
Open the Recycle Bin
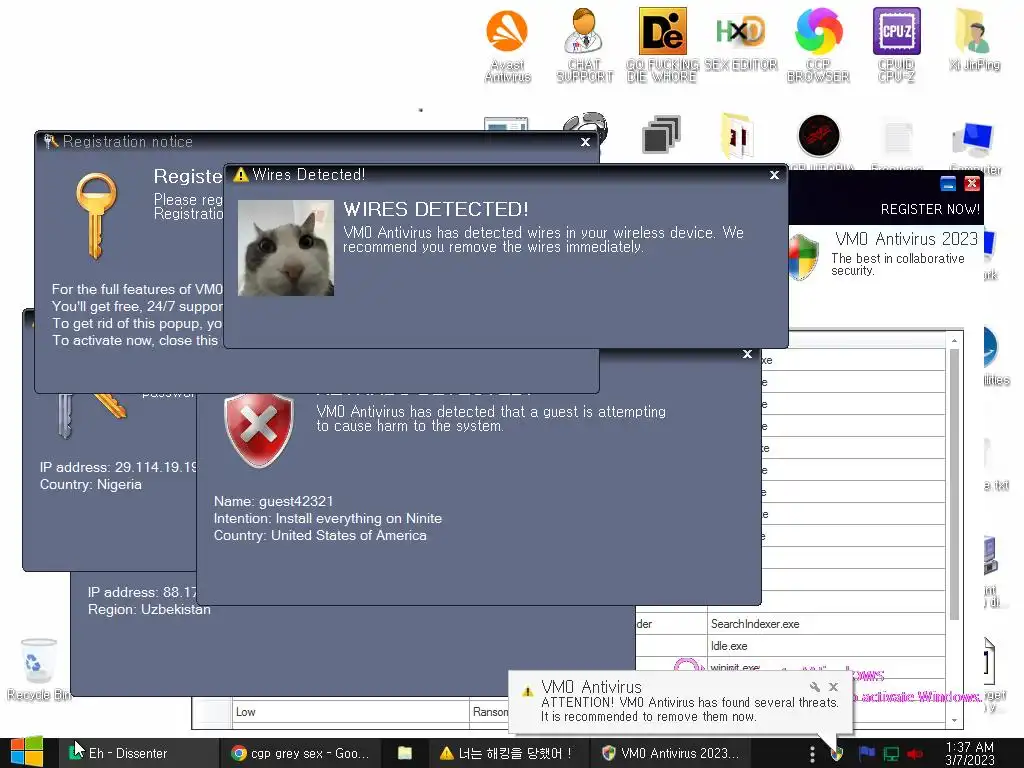pos(39,669)
